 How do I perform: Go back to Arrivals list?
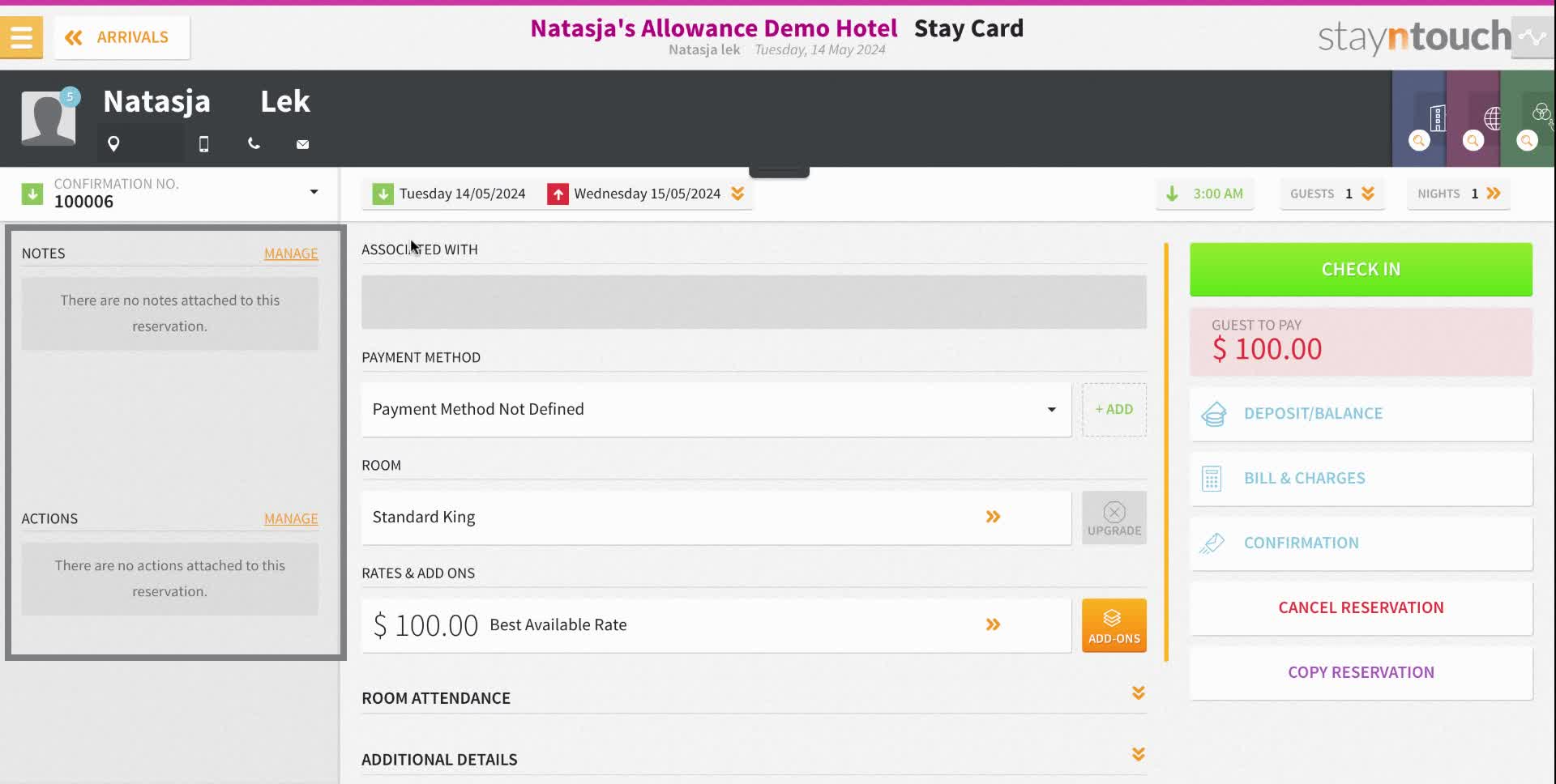click(122, 37)
